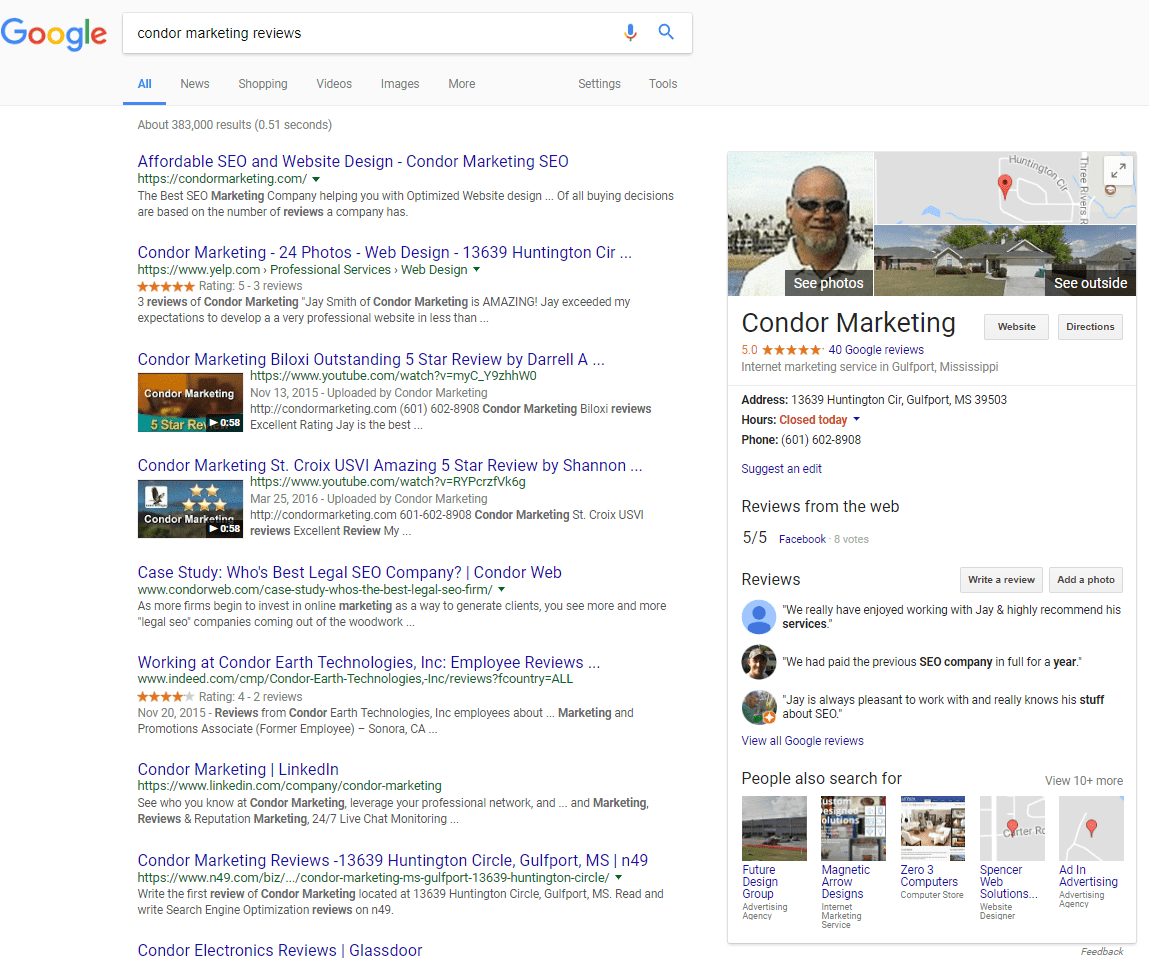
Task: Expand the 'Closed today' hours dropdown
Action: 857,420
